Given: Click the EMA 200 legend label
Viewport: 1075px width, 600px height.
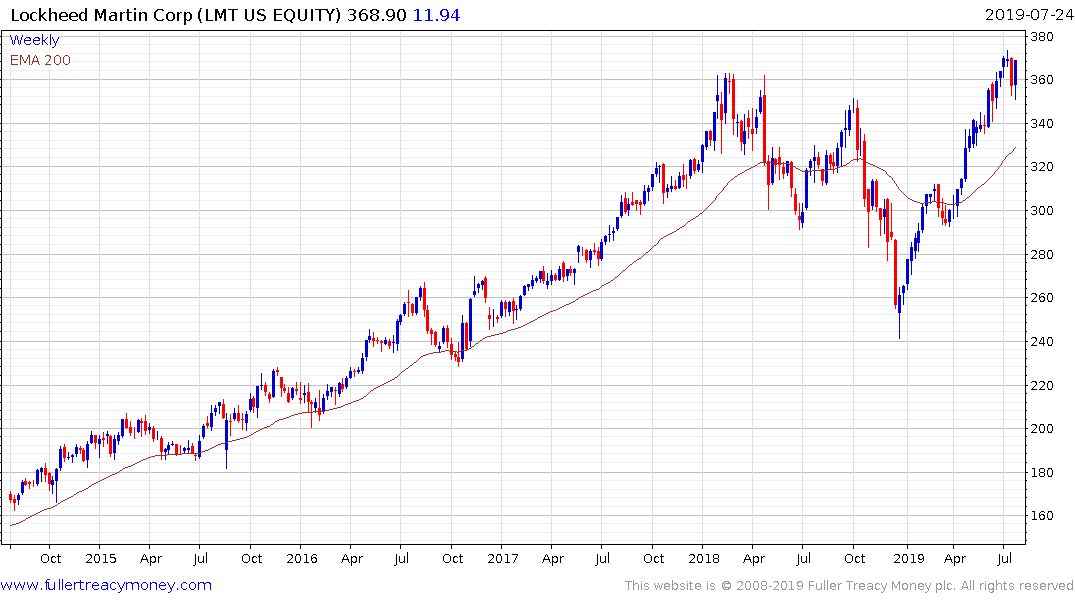Looking at the screenshot, I should pos(40,60).
